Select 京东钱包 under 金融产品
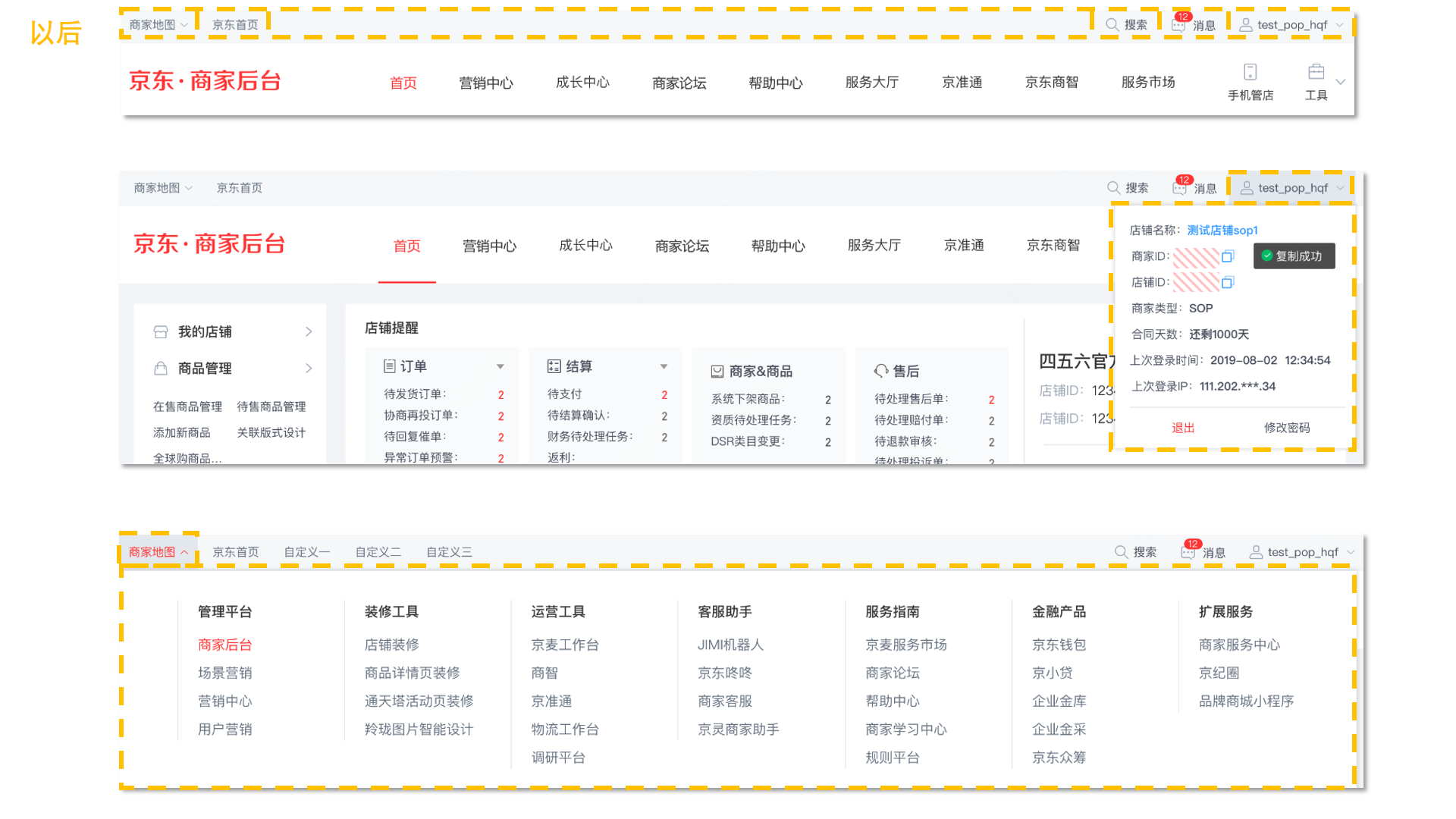The width and height of the screenshot is (1456, 819). pos(1059,645)
